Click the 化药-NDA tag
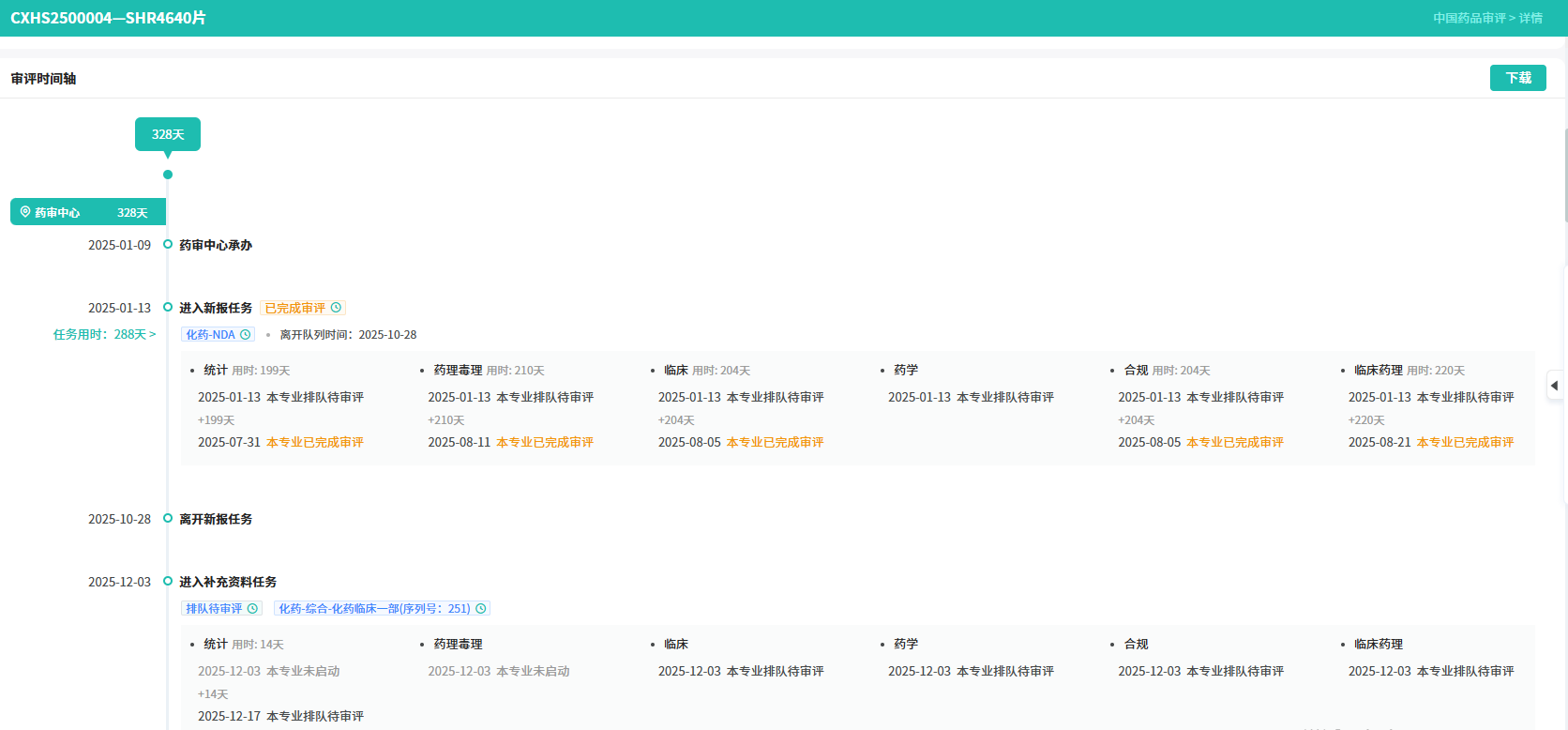This screenshot has height=730, width=1568. coord(210,335)
